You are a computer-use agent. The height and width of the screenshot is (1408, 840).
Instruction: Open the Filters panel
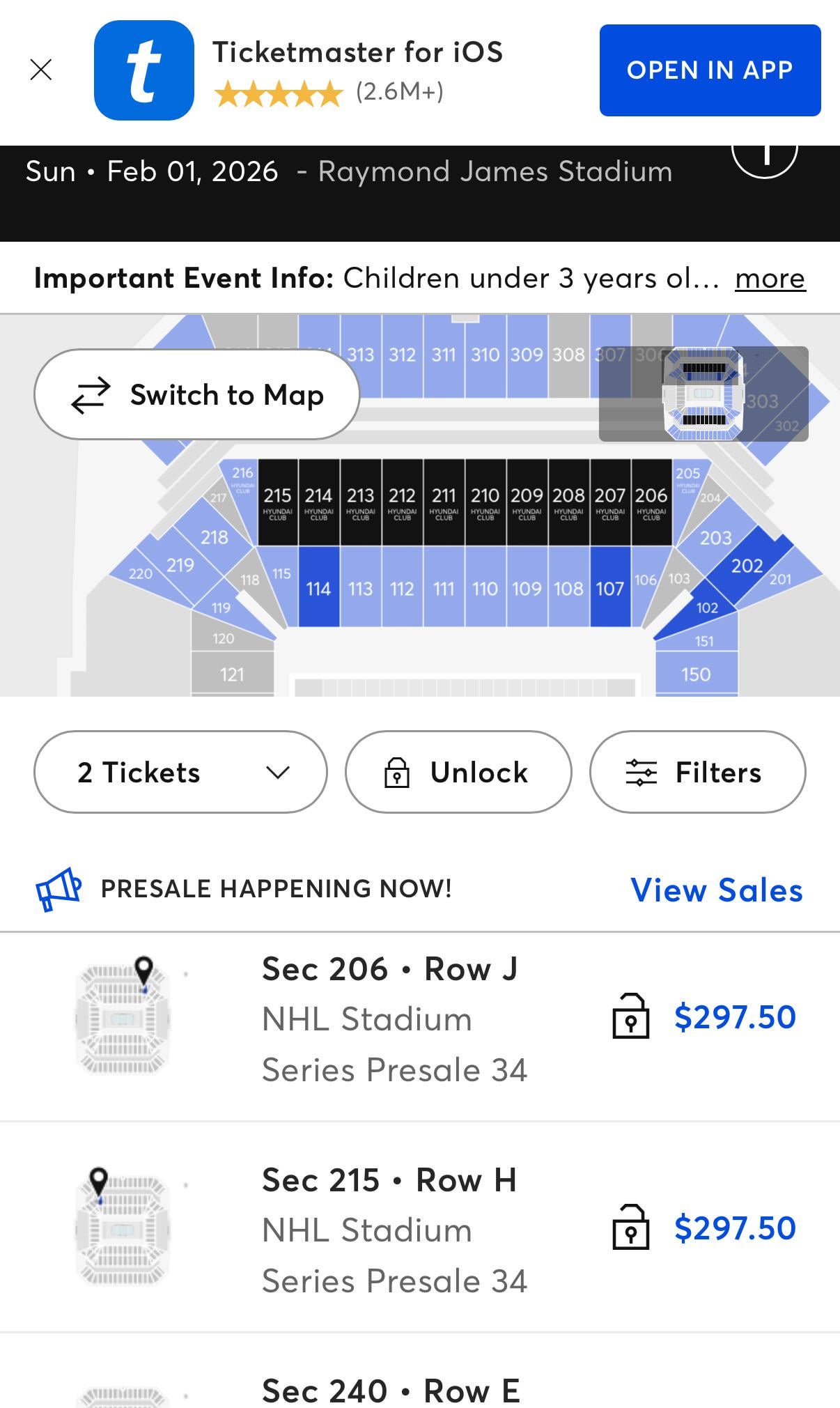pos(697,772)
